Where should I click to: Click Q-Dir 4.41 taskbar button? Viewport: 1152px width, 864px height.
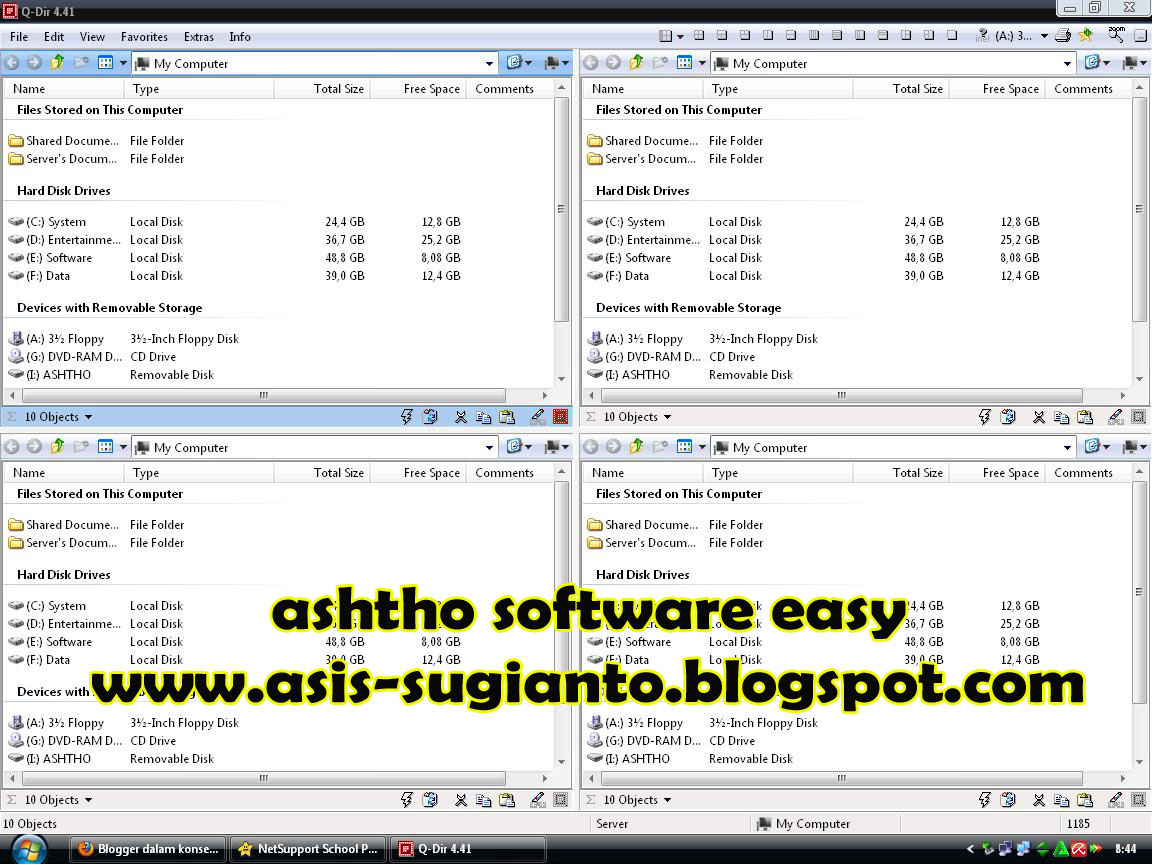(x=468, y=849)
